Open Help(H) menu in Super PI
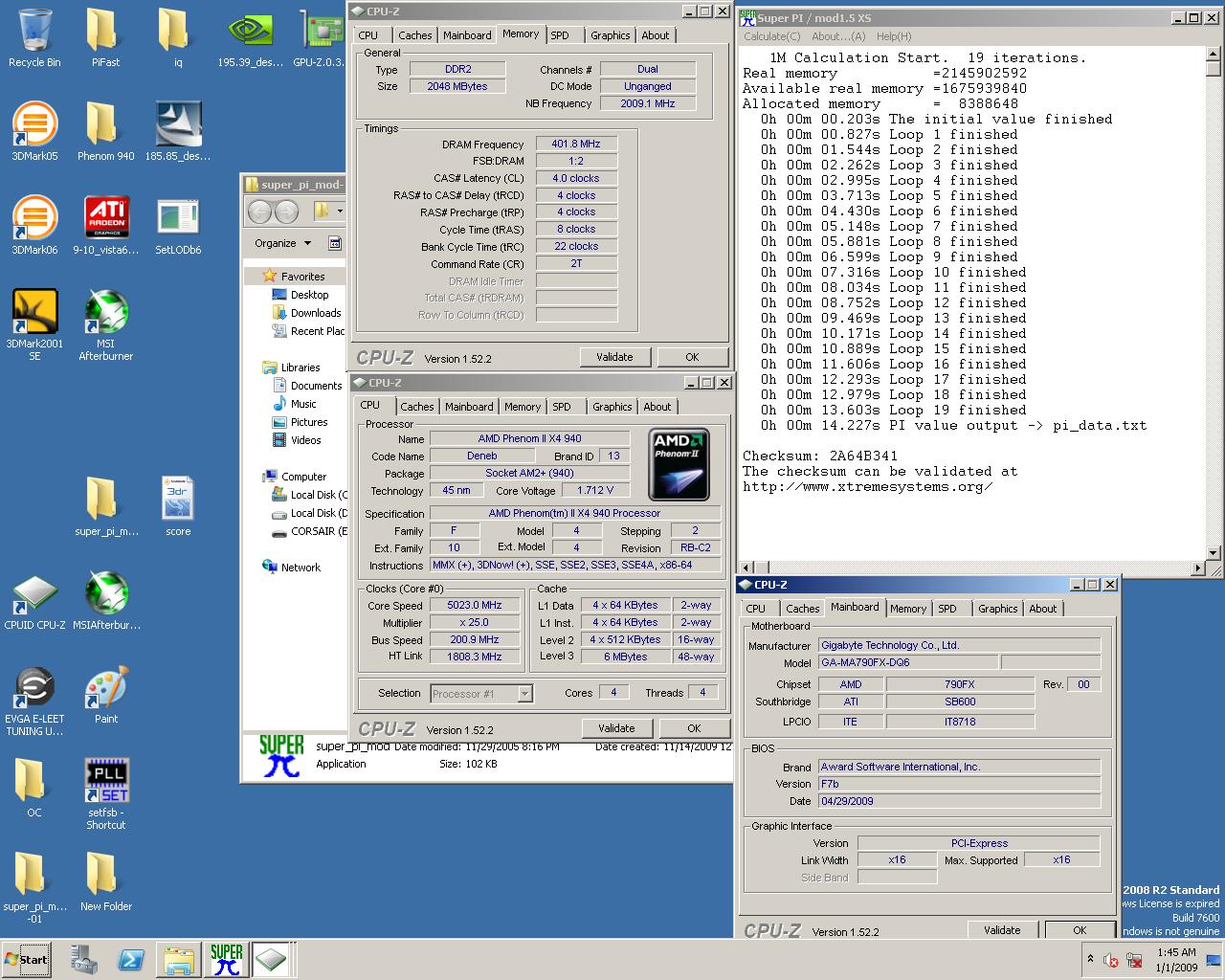The width and height of the screenshot is (1225, 980). click(894, 36)
